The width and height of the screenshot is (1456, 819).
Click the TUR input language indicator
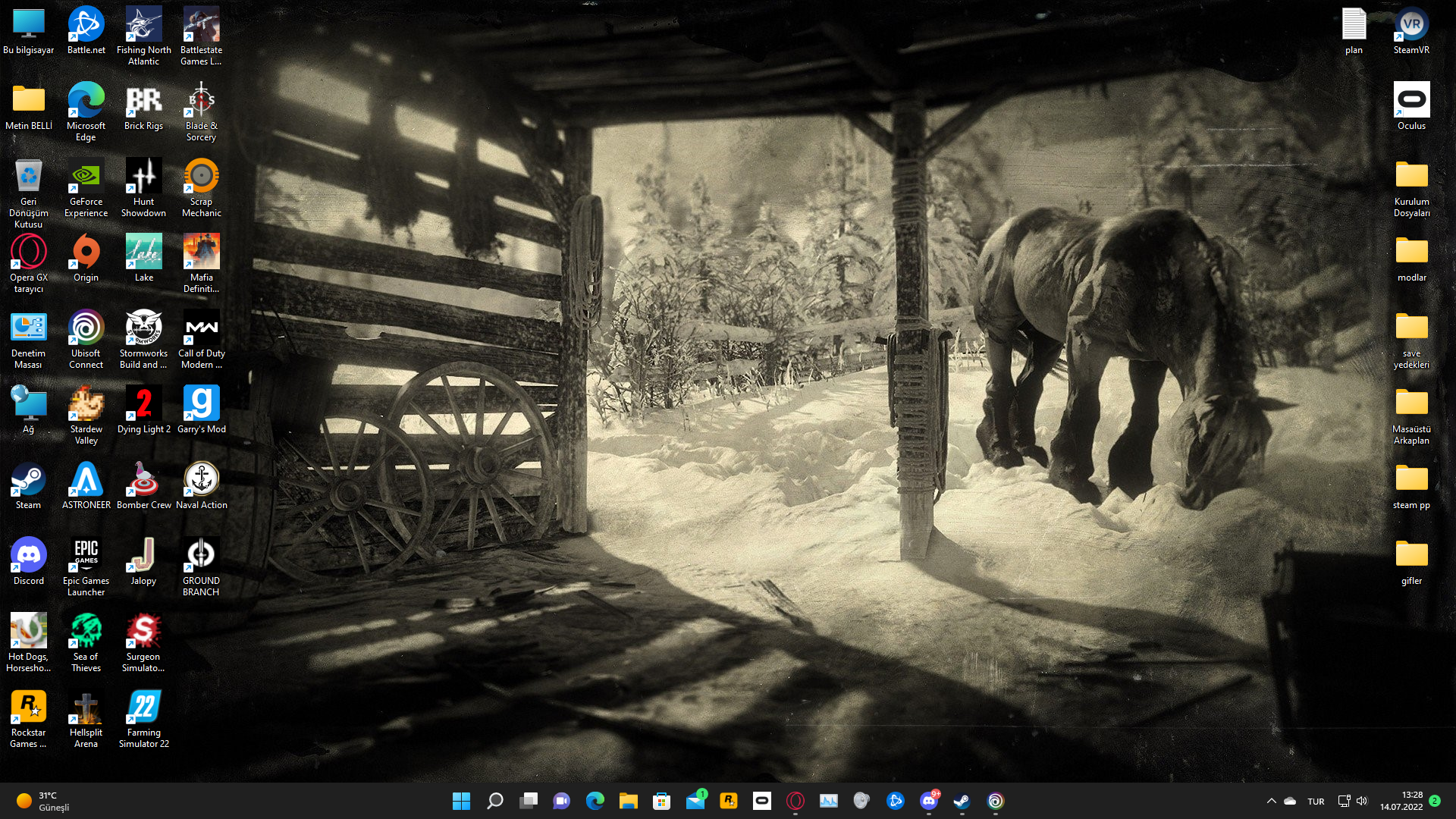tap(1316, 802)
